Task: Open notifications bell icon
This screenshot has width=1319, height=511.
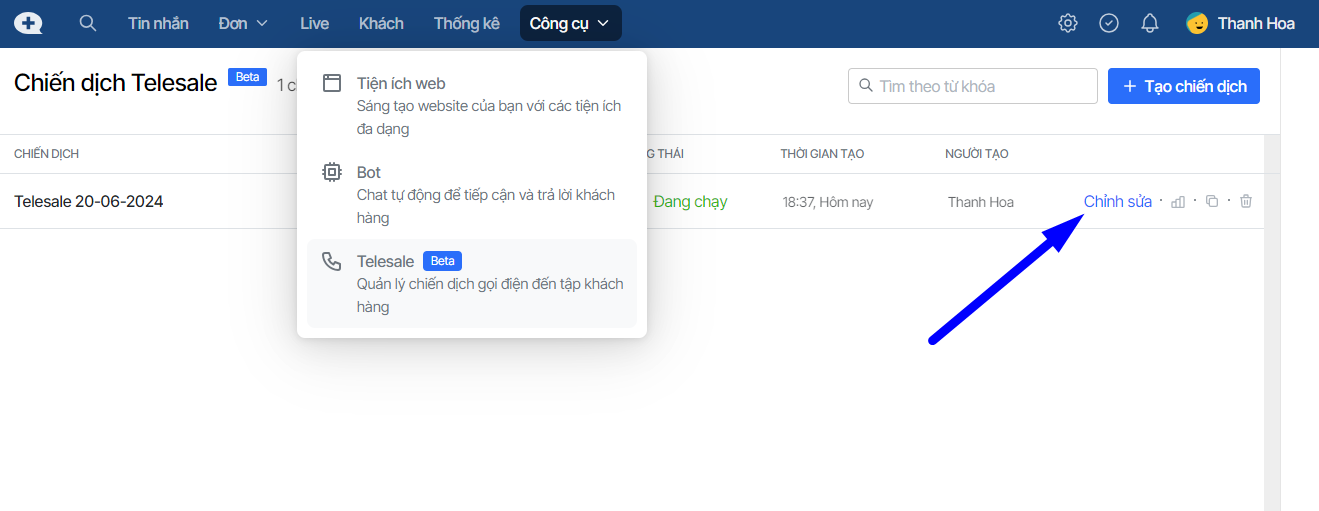Action: 1150,23
